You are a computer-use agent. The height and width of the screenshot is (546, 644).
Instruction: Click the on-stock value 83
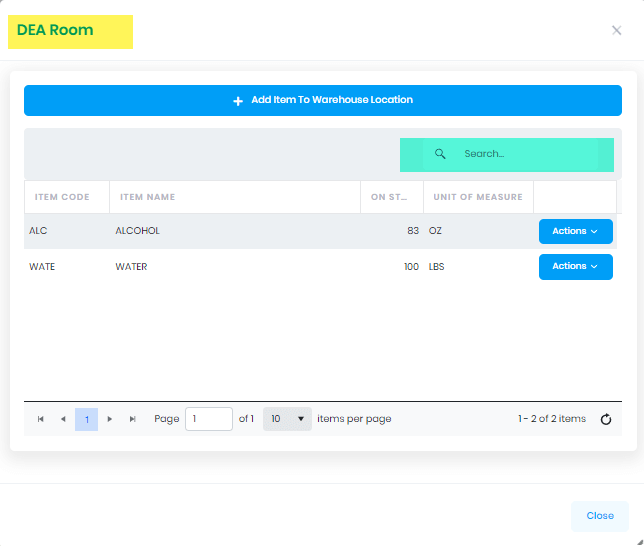tap(413, 231)
